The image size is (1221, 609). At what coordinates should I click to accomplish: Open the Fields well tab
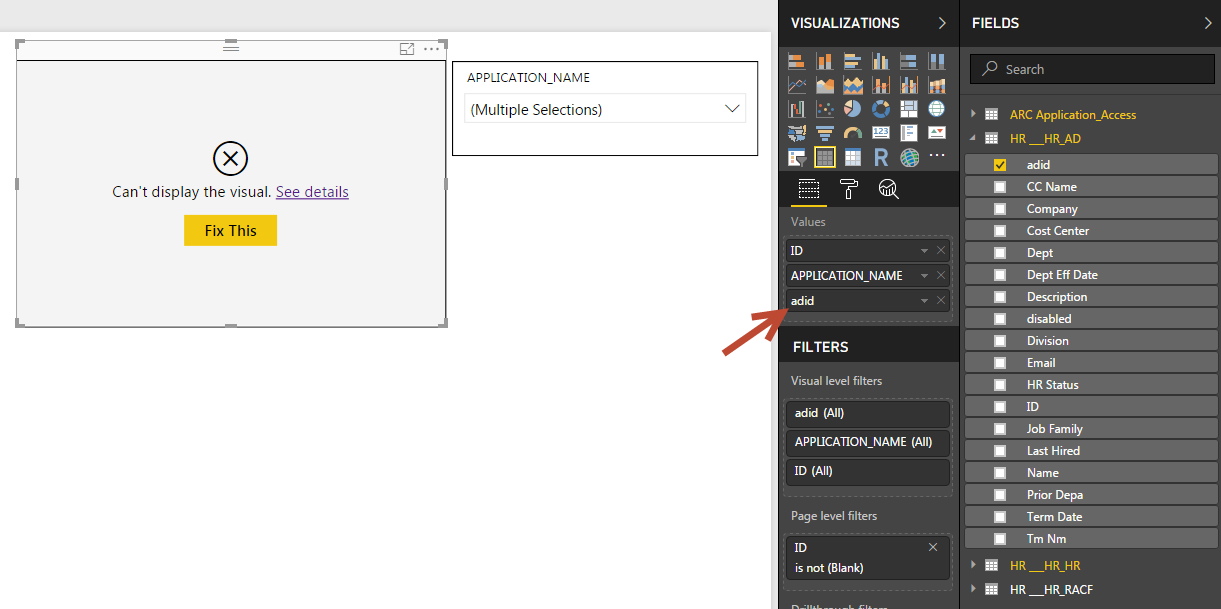coord(809,189)
